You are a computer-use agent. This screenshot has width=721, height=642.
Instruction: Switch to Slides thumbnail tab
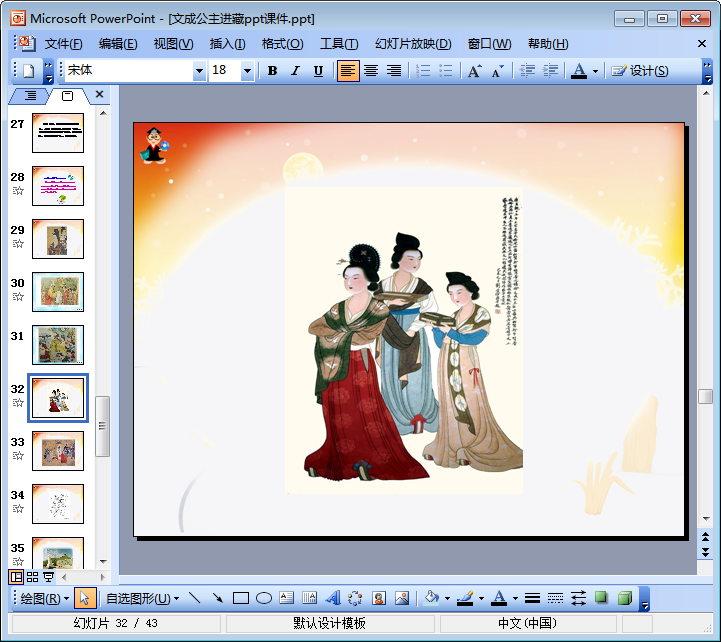point(68,96)
